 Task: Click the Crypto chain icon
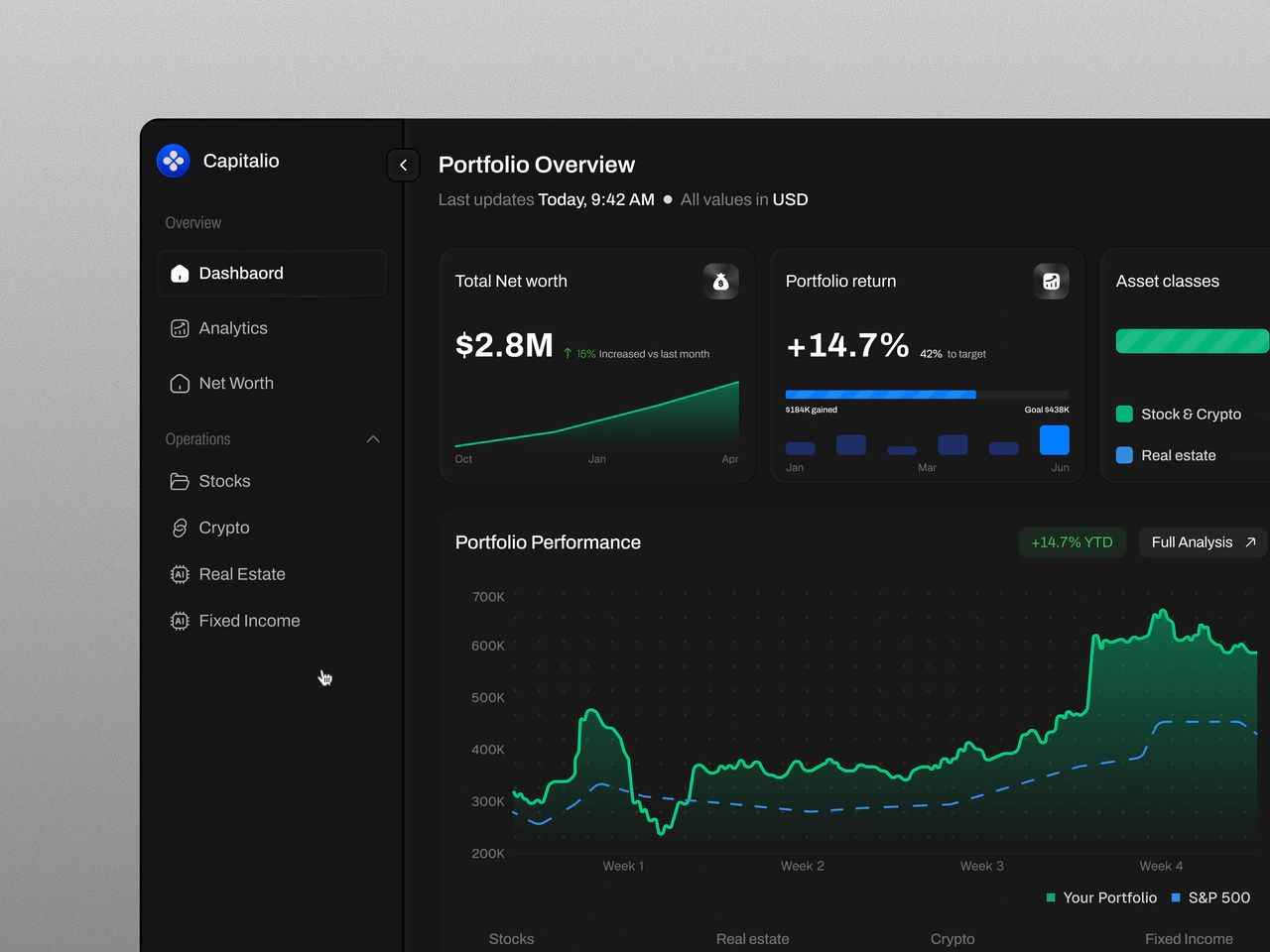180,528
